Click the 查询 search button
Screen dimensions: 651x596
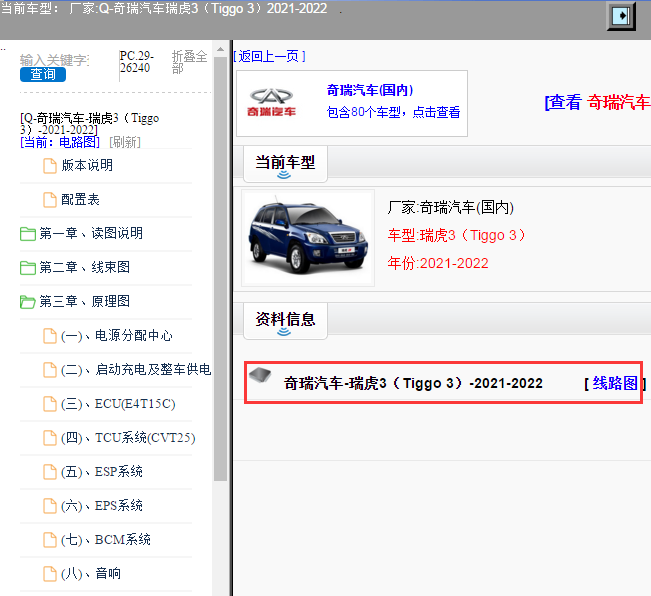tap(43, 74)
